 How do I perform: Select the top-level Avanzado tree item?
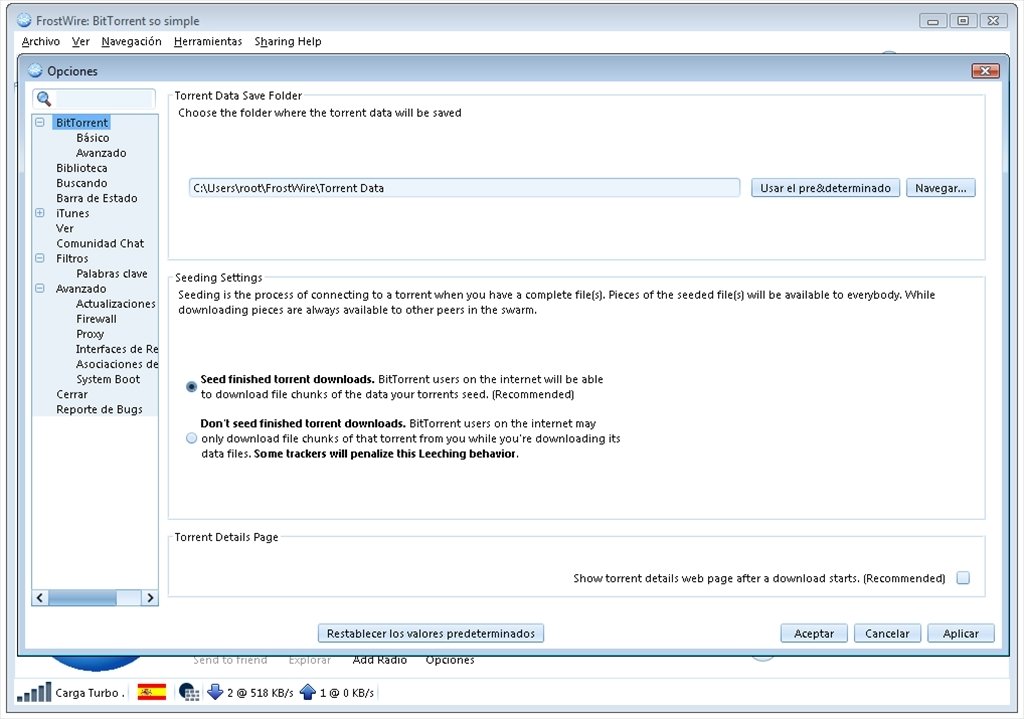(x=81, y=289)
